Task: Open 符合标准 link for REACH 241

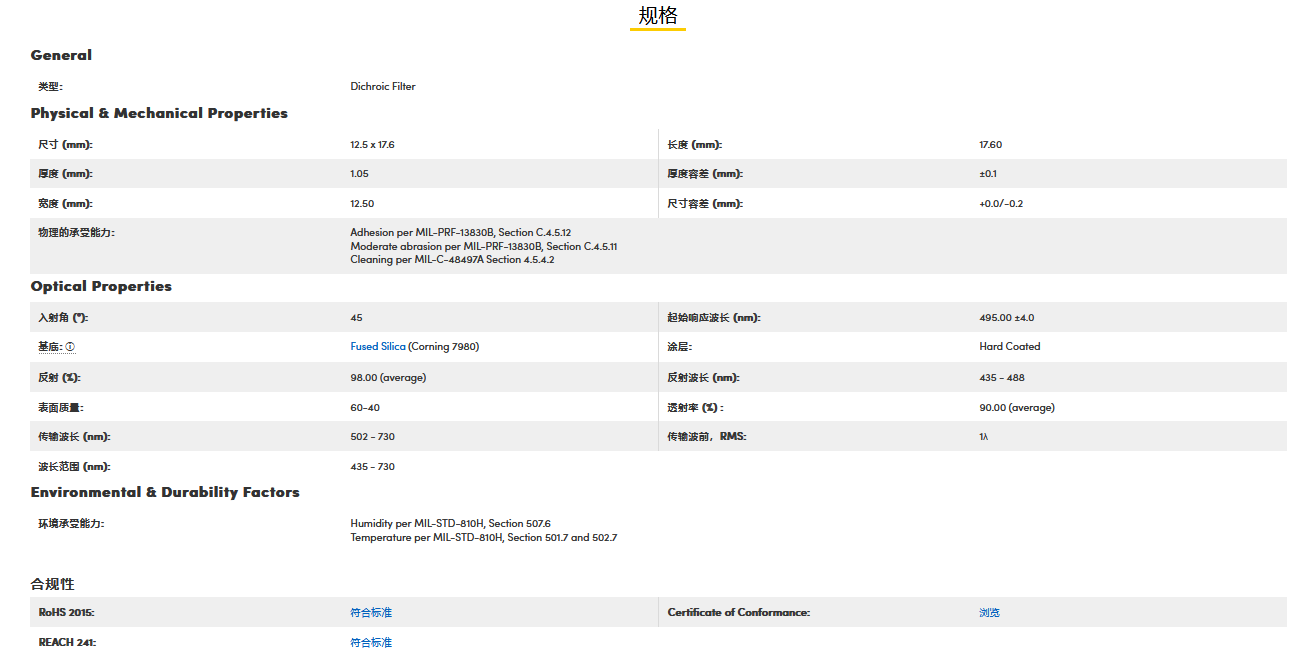Action: pyautogui.click(x=371, y=643)
